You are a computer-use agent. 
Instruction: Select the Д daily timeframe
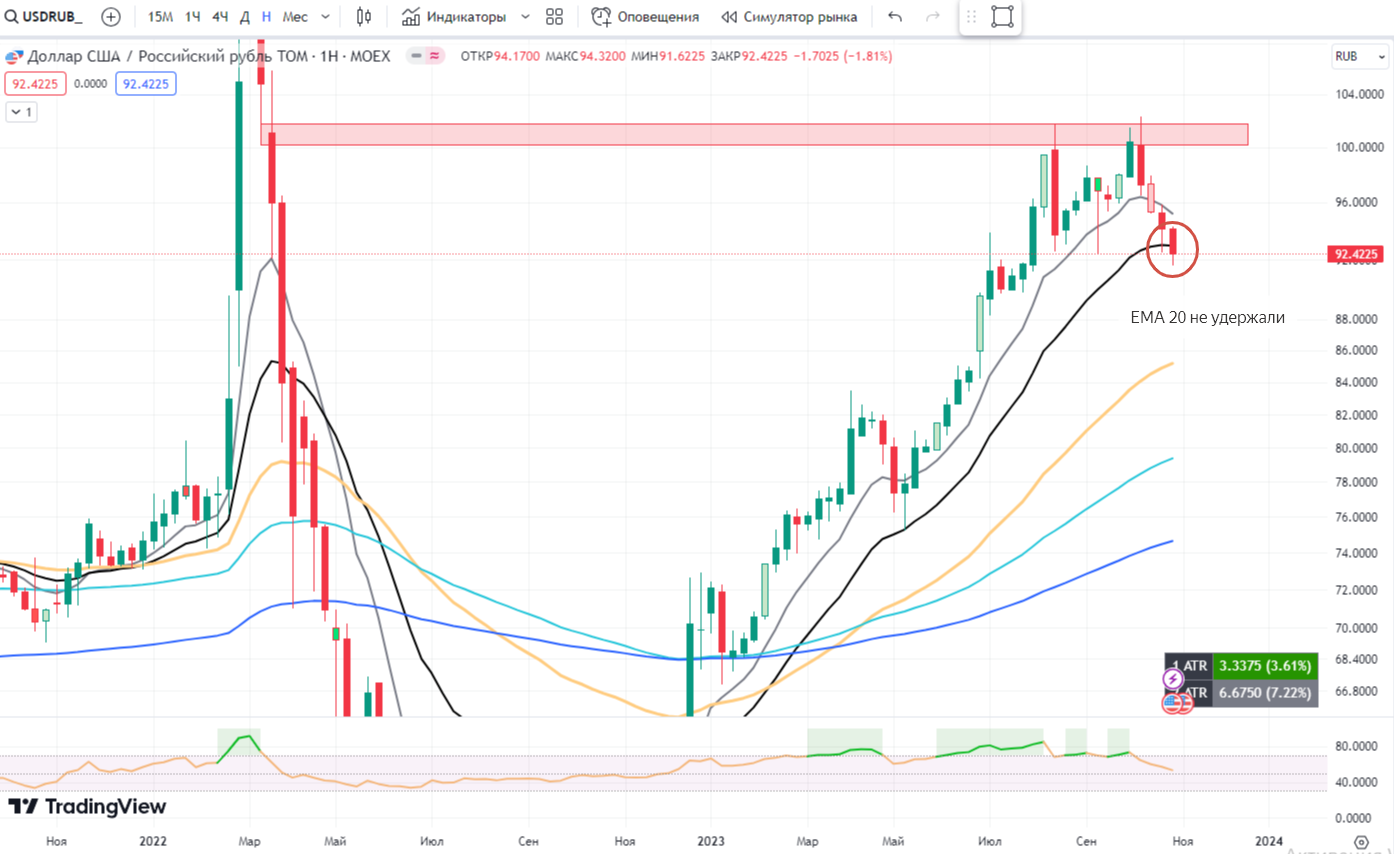(245, 17)
